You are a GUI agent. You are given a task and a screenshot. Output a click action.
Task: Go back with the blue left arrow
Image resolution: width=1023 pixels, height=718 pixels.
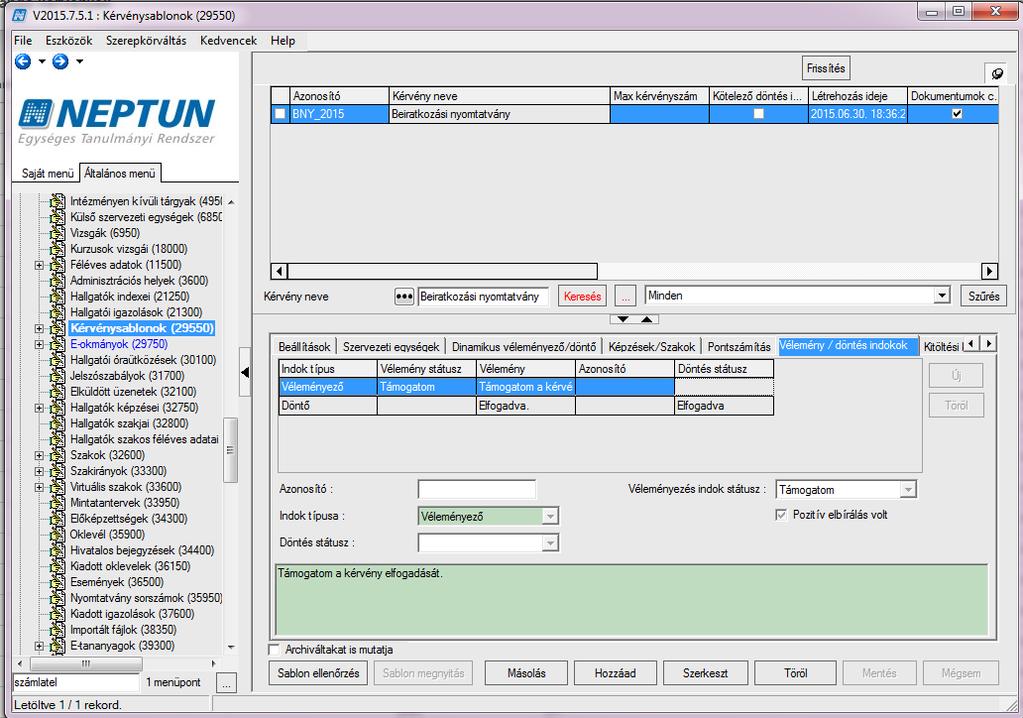[x=23, y=61]
